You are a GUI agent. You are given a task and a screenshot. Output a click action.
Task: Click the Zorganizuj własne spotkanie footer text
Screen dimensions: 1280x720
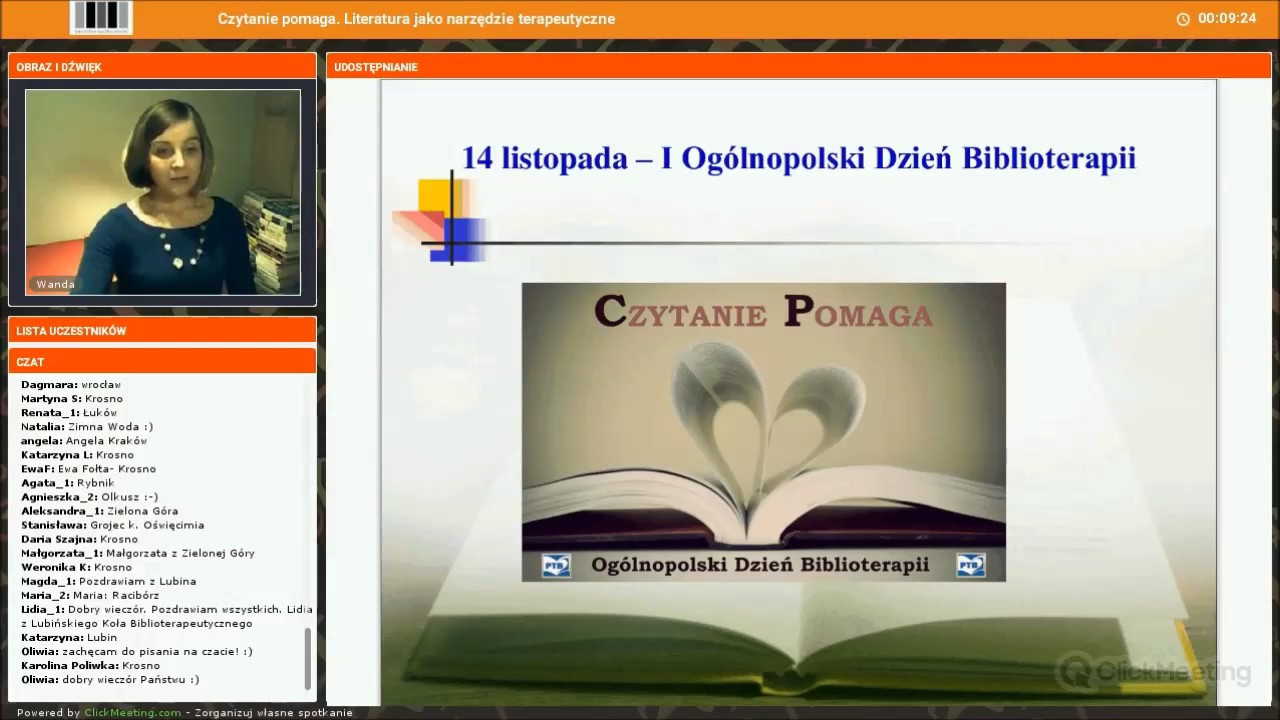tap(274, 713)
